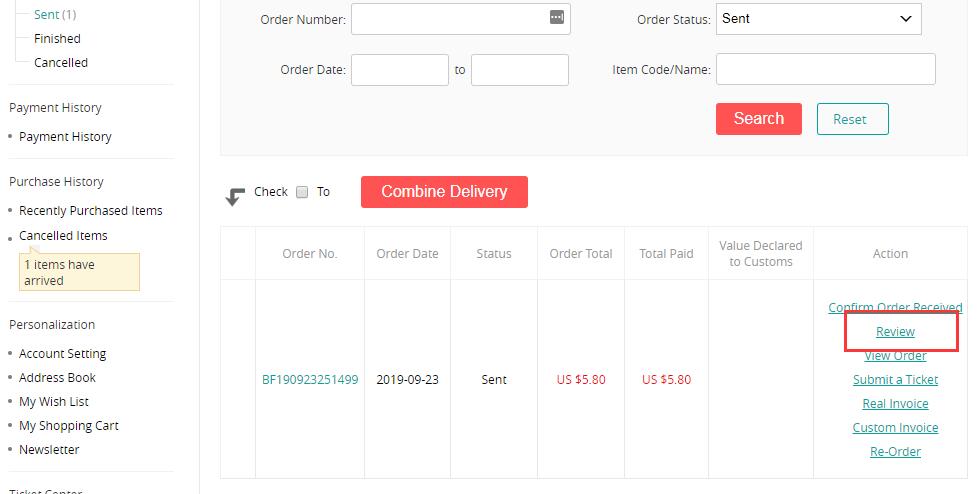Image resolution: width=979 pixels, height=494 pixels.
Task: Open the Review link for the order
Action: (895, 332)
